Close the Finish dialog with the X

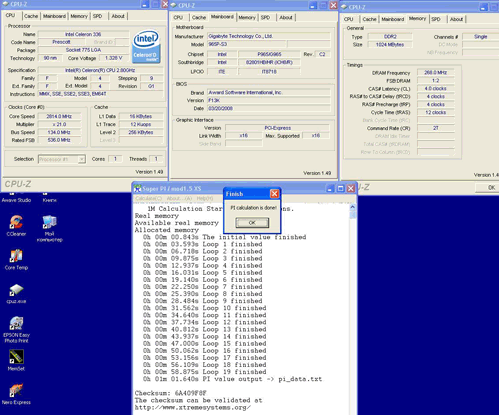coord(274,194)
